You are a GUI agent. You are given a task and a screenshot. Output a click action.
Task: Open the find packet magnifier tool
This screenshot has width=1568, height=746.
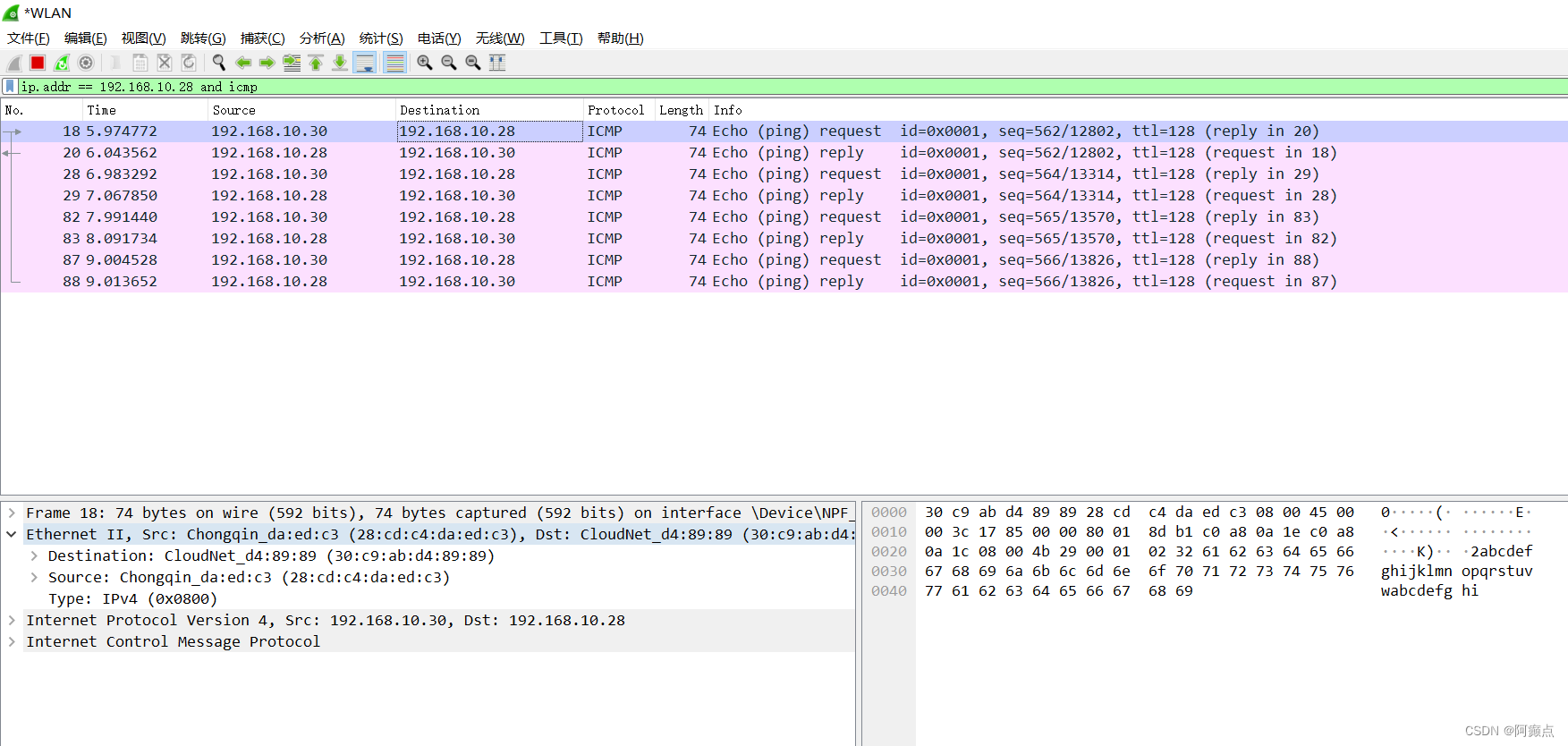click(x=218, y=63)
